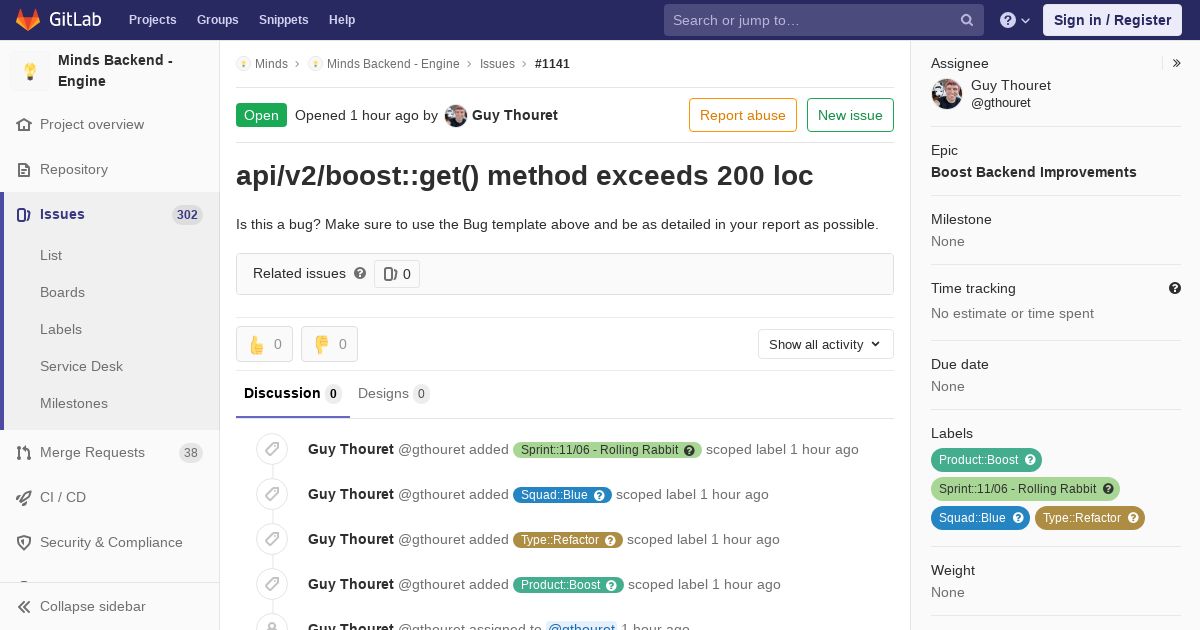
Task: Click the Repository file icon
Action: coord(24,170)
